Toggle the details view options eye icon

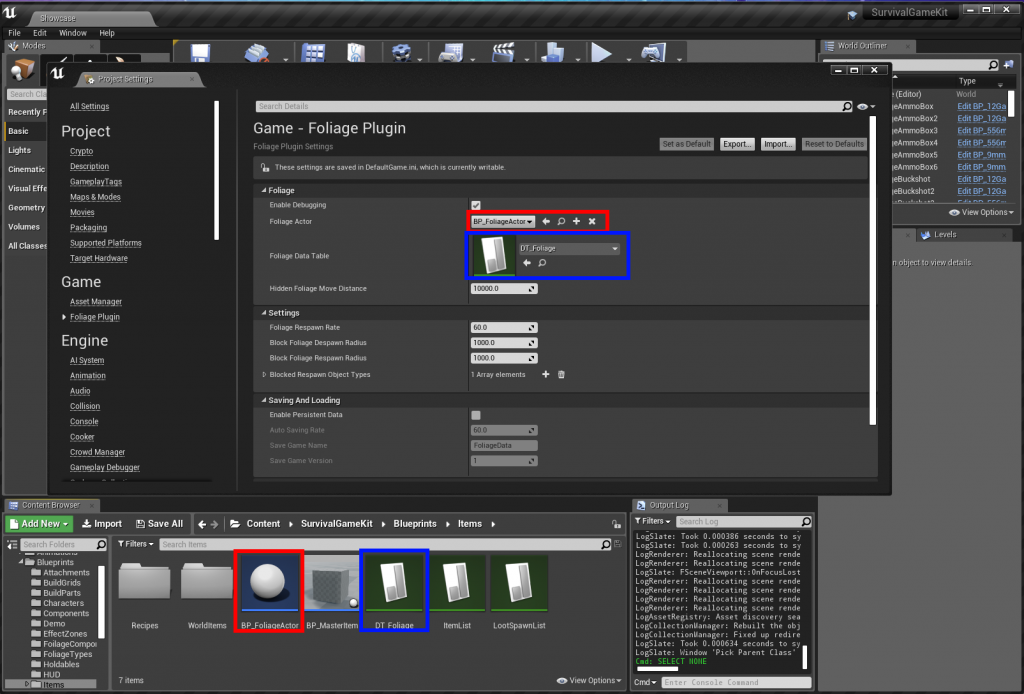(x=863, y=106)
